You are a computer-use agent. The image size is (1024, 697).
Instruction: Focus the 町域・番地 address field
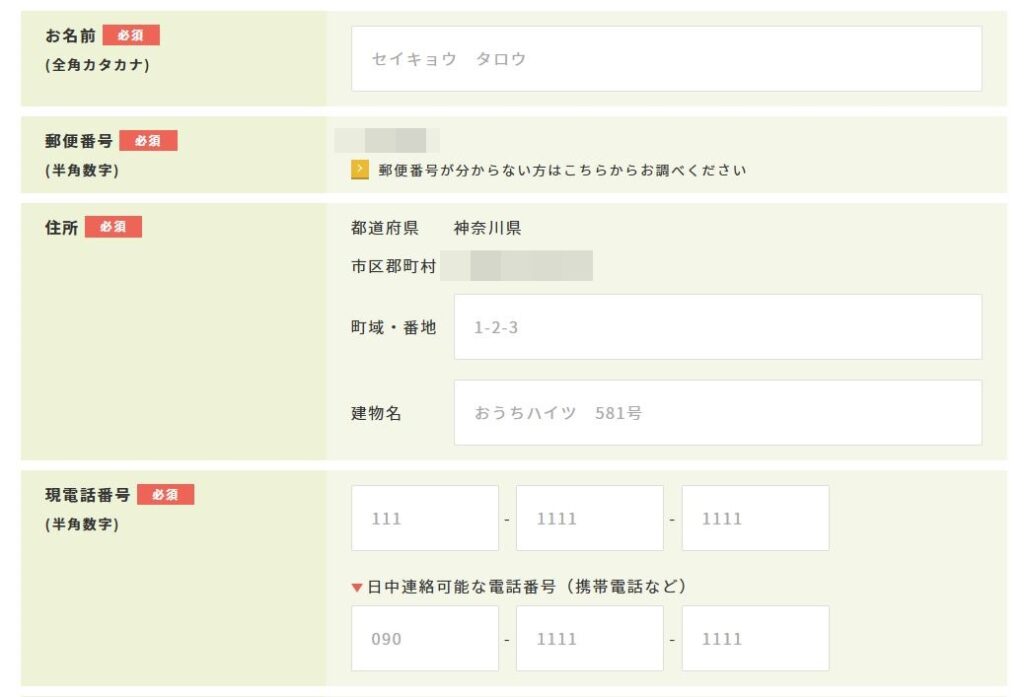[x=717, y=327]
